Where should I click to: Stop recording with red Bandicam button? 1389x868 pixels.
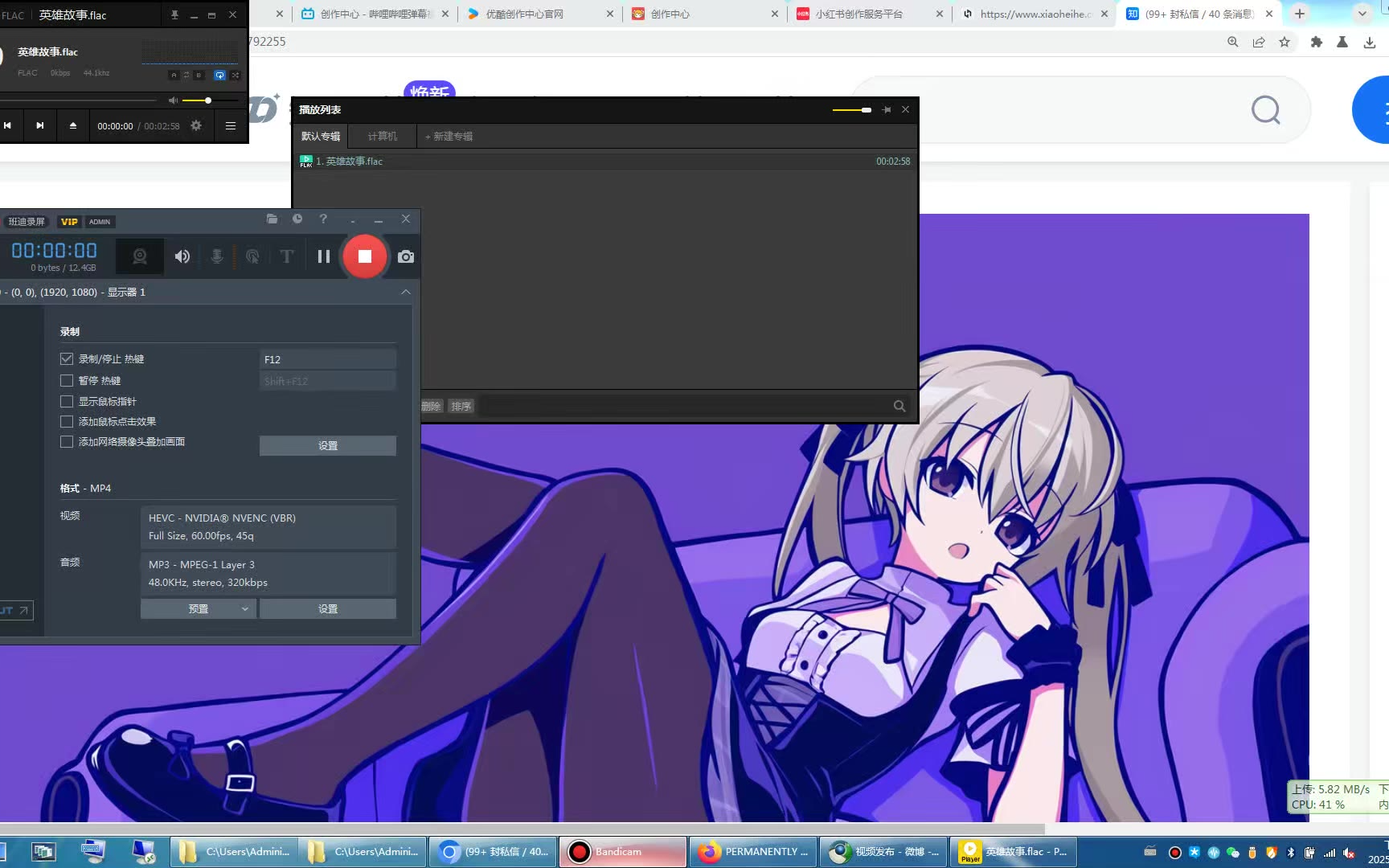[x=364, y=256]
